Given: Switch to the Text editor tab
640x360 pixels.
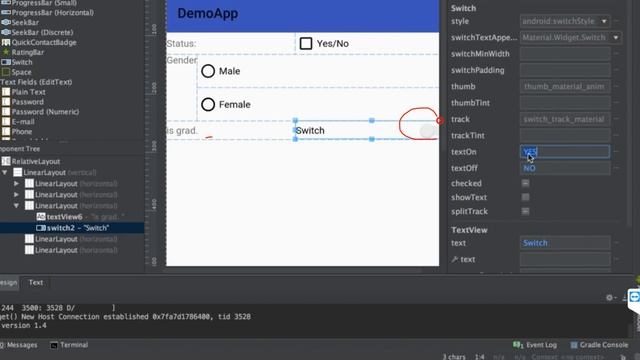Looking at the screenshot, I should [x=36, y=282].
